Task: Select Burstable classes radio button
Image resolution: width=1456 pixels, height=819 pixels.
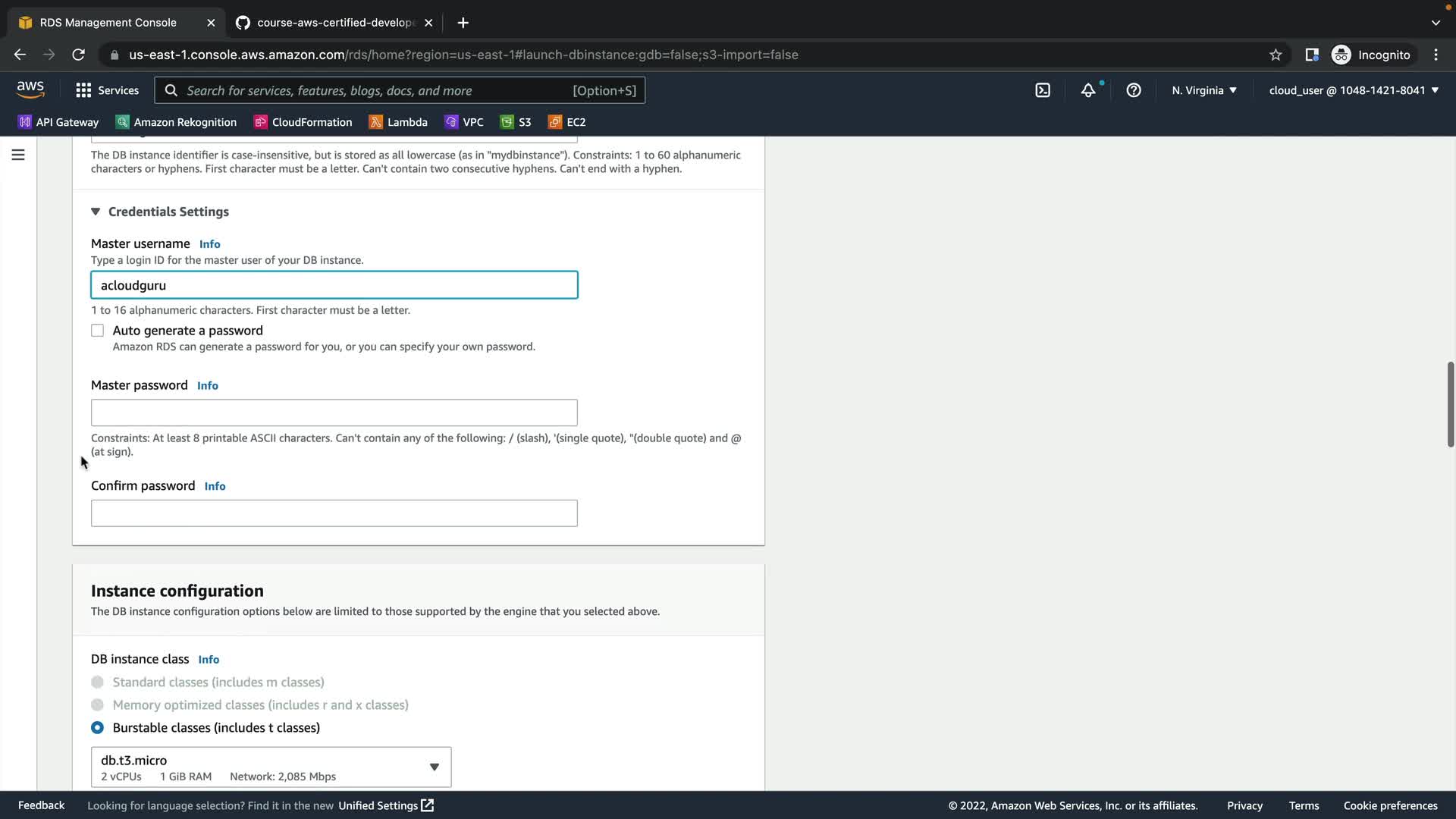Action: tap(97, 727)
